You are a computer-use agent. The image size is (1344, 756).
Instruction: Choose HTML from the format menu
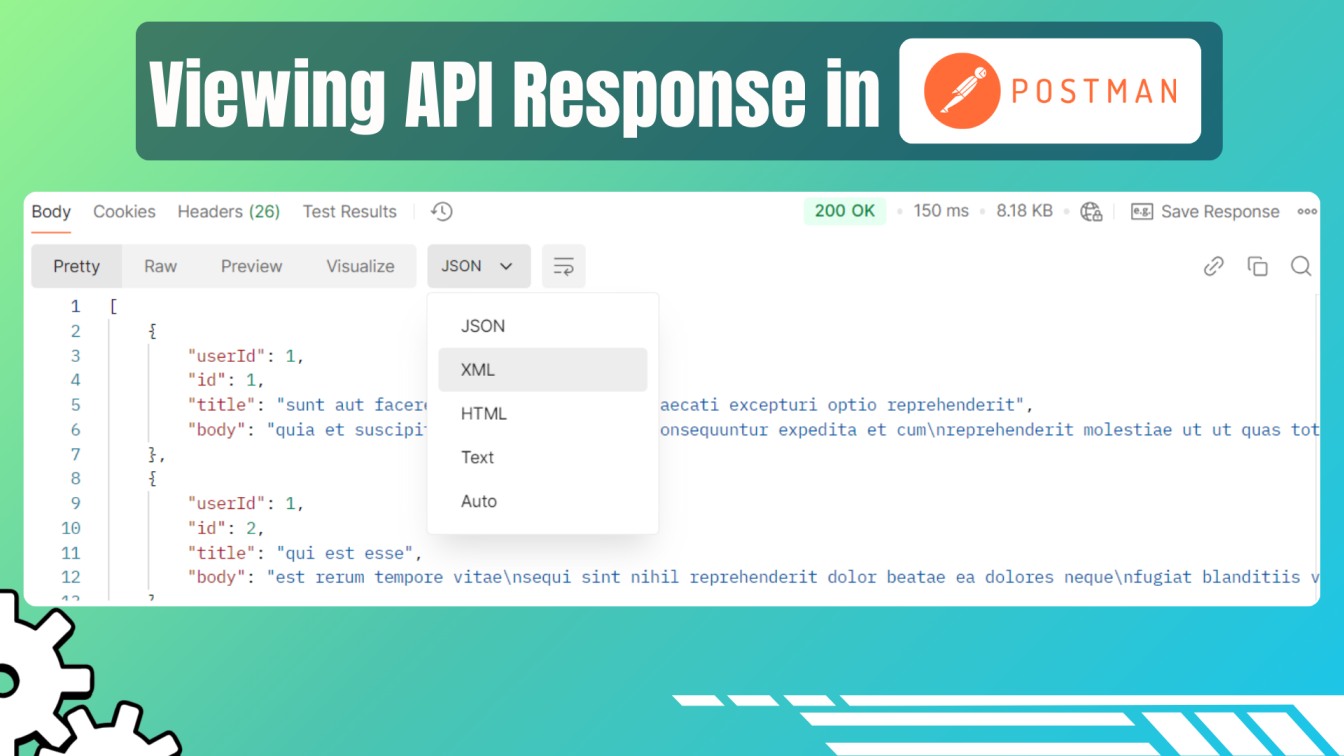[x=543, y=414]
